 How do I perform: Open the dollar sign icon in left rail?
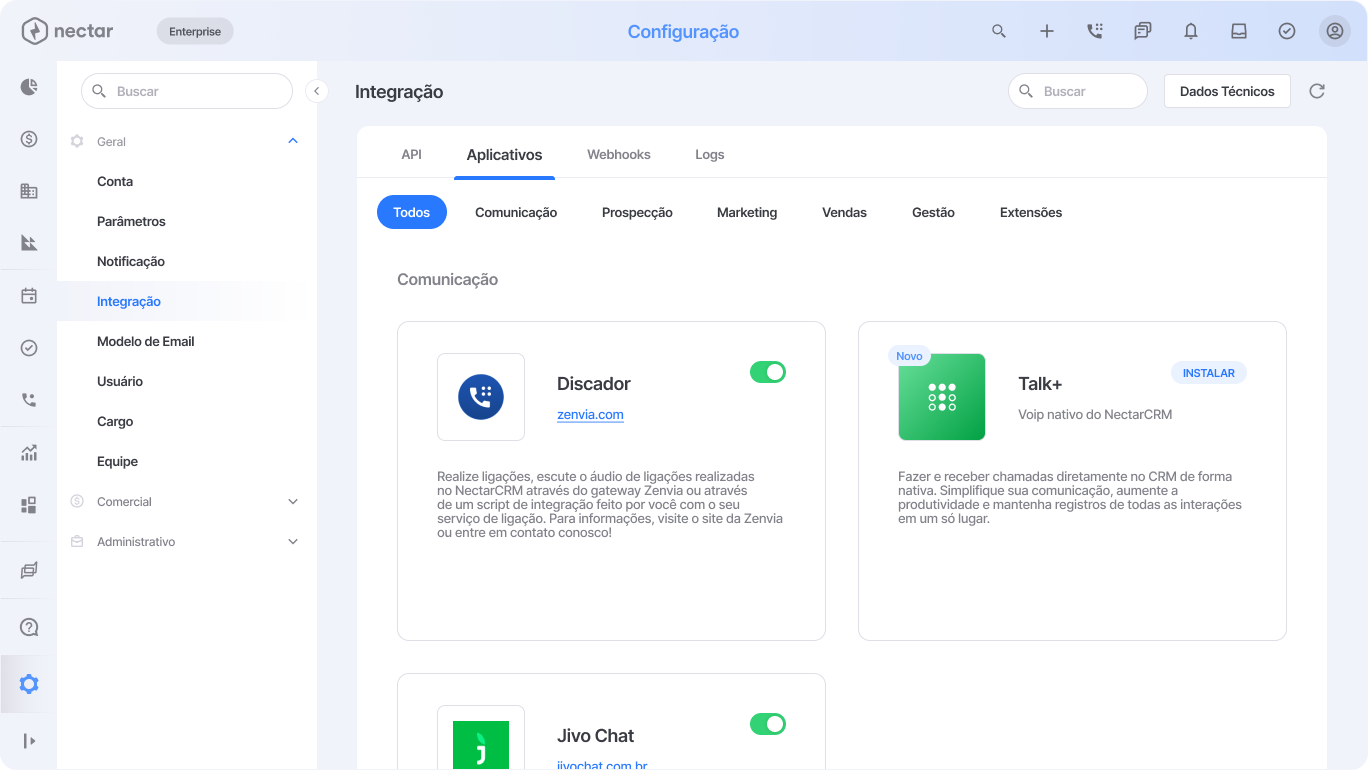click(29, 139)
